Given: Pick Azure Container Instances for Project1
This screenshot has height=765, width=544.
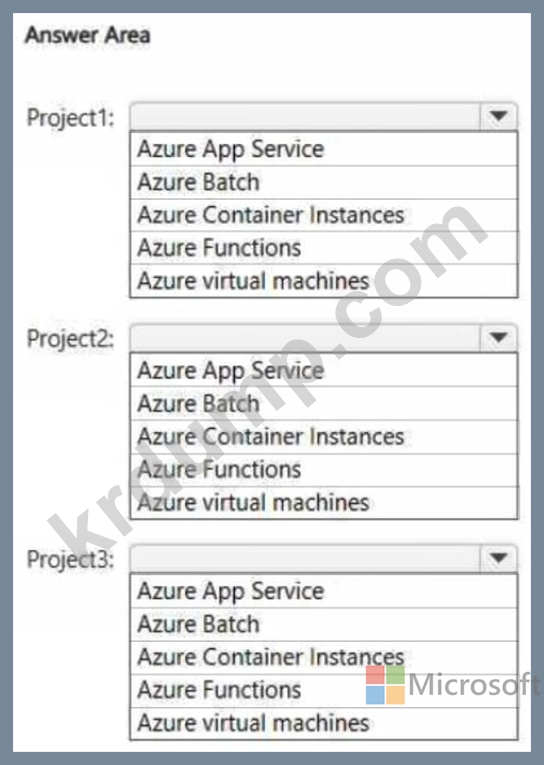Looking at the screenshot, I should (324, 215).
